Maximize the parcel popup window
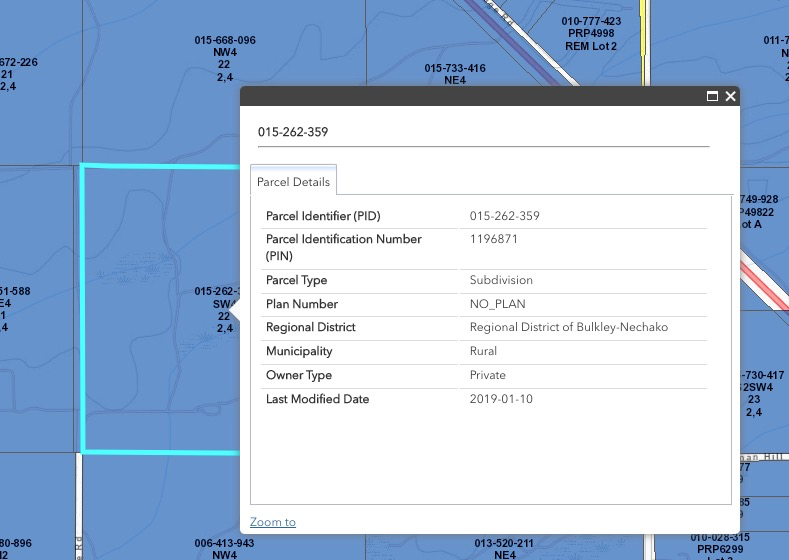The height and width of the screenshot is (560, 789). 713,96
